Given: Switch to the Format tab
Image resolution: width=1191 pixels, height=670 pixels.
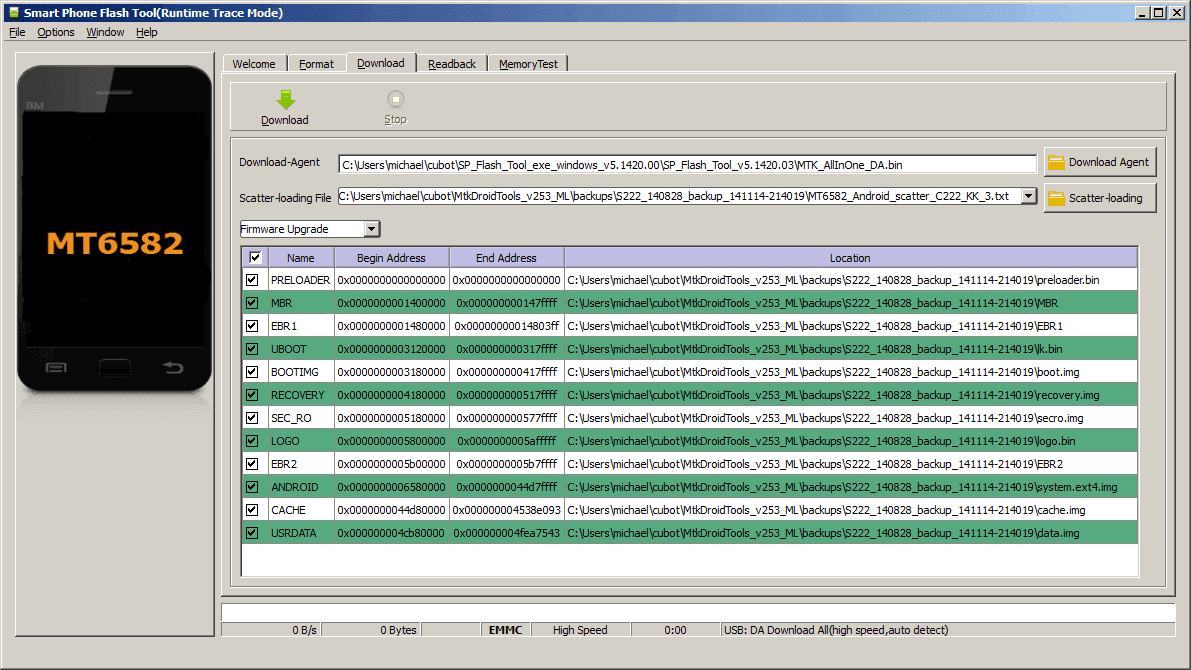Looking at the screenshot, I should tap(316, 64).
